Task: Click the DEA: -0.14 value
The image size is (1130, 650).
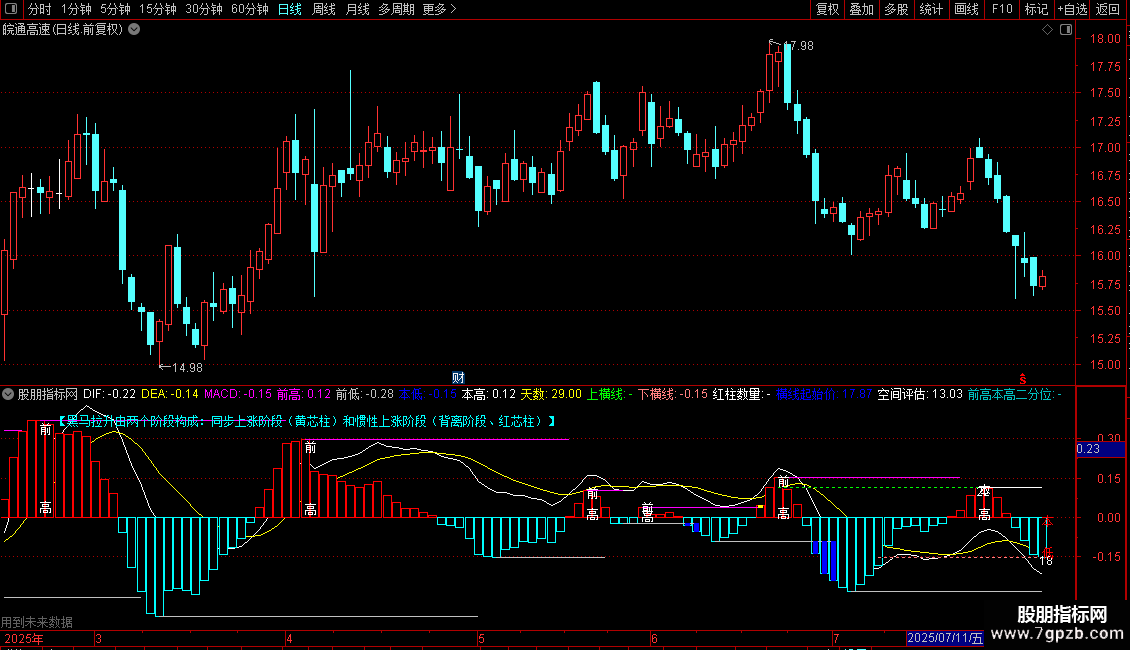Action: pos(170,394)
